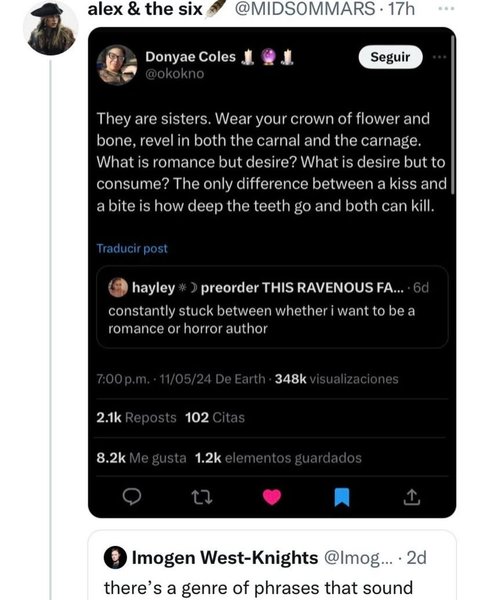
Task: Open Donyae Coles profile picture
Action: pos(117,65)
